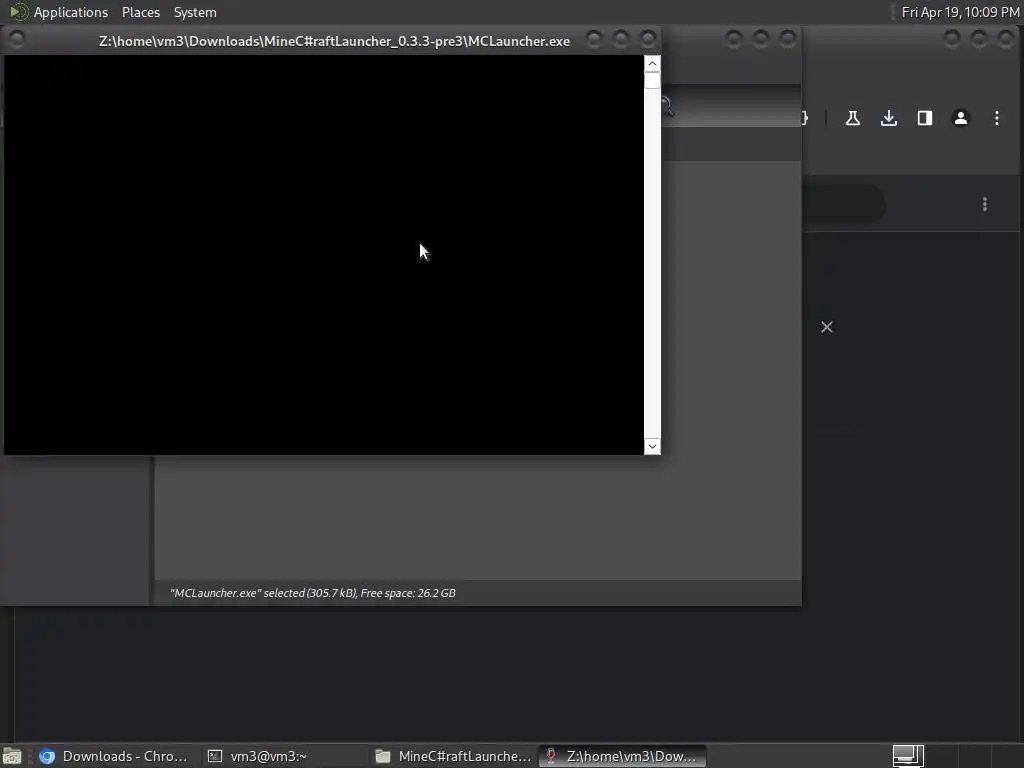Open Chrome main three-dot menu
Viewport: 1024px width, 768px height.
click(x=997, y=118)
